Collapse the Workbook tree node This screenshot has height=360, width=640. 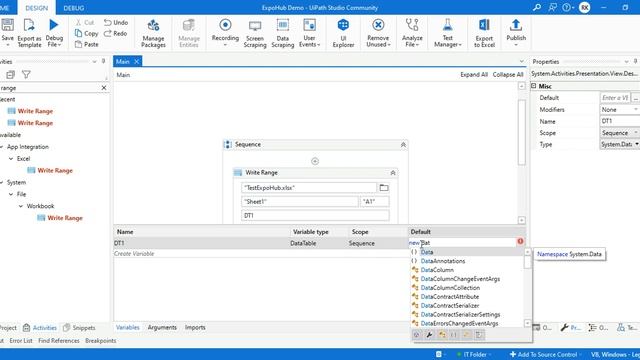tap(21, 206)
